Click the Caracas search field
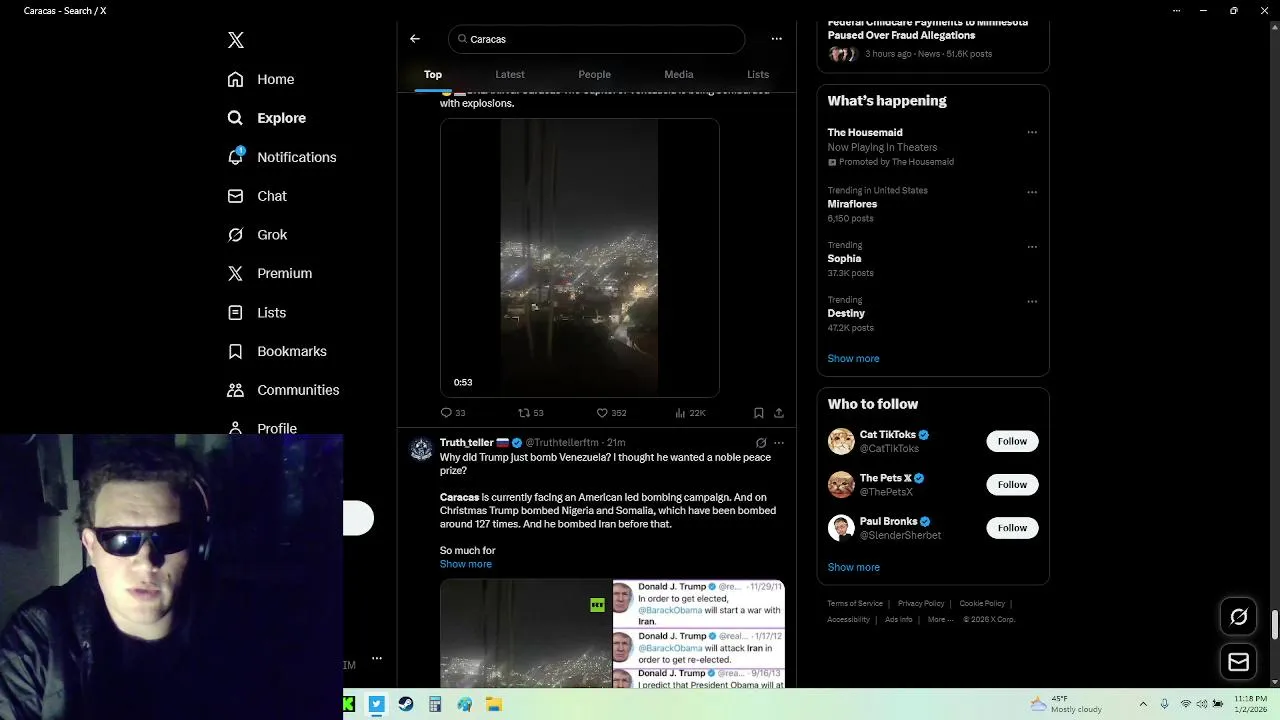 (597, 39)
